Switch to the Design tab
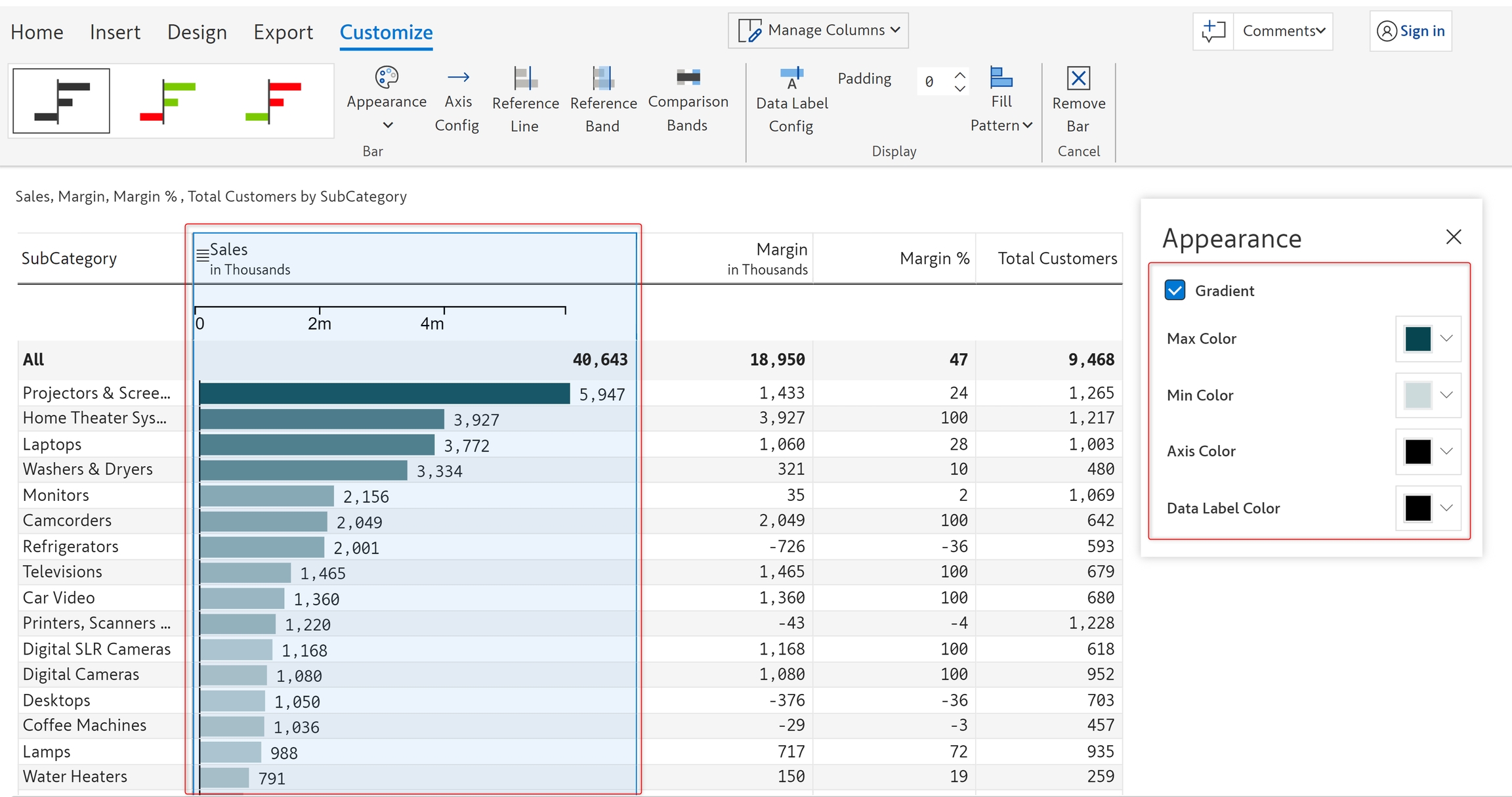This screenshot has width=1512, height=797. [197, 32]
